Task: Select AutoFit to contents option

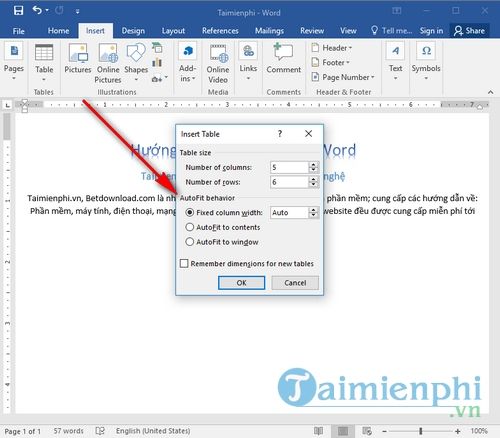Action: [223, 227]
